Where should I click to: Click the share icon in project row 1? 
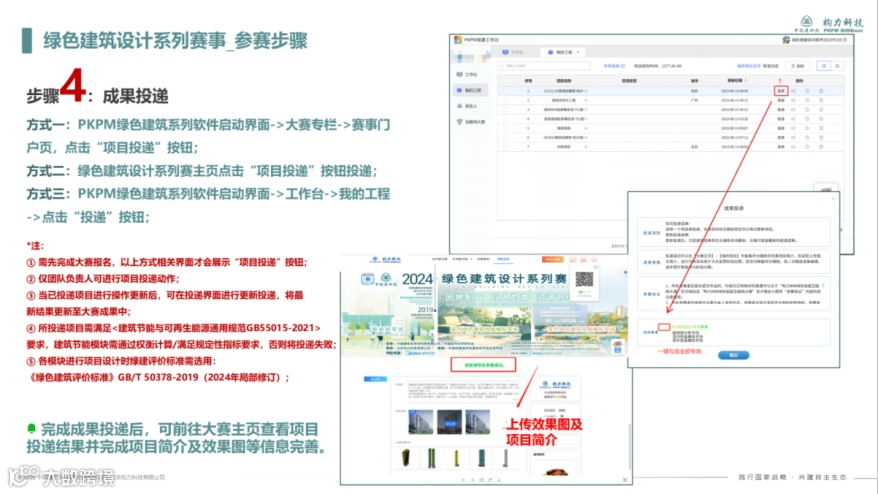[x=793, y=91]
